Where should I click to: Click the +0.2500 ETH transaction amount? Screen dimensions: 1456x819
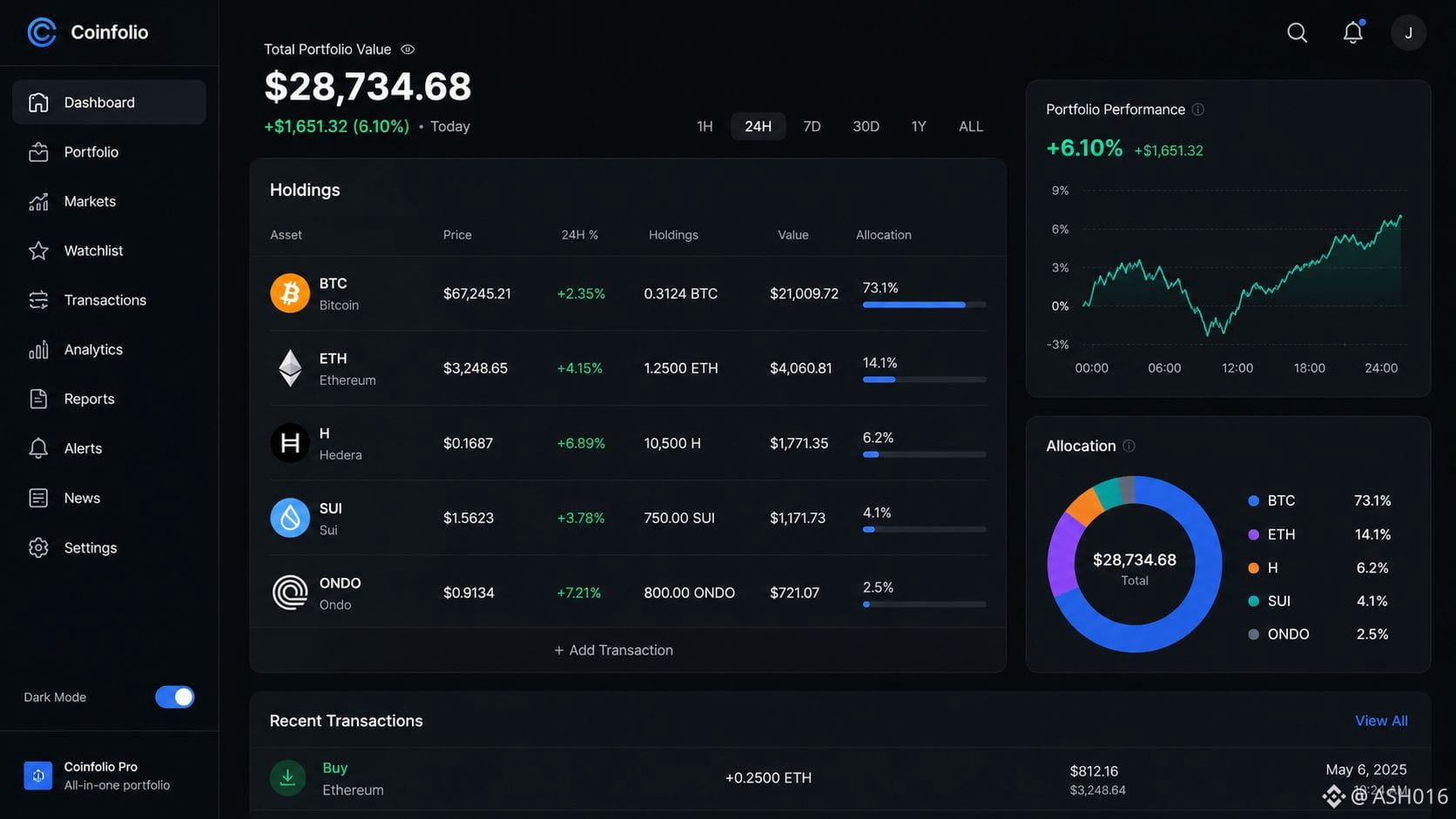[x=768, y=778]
